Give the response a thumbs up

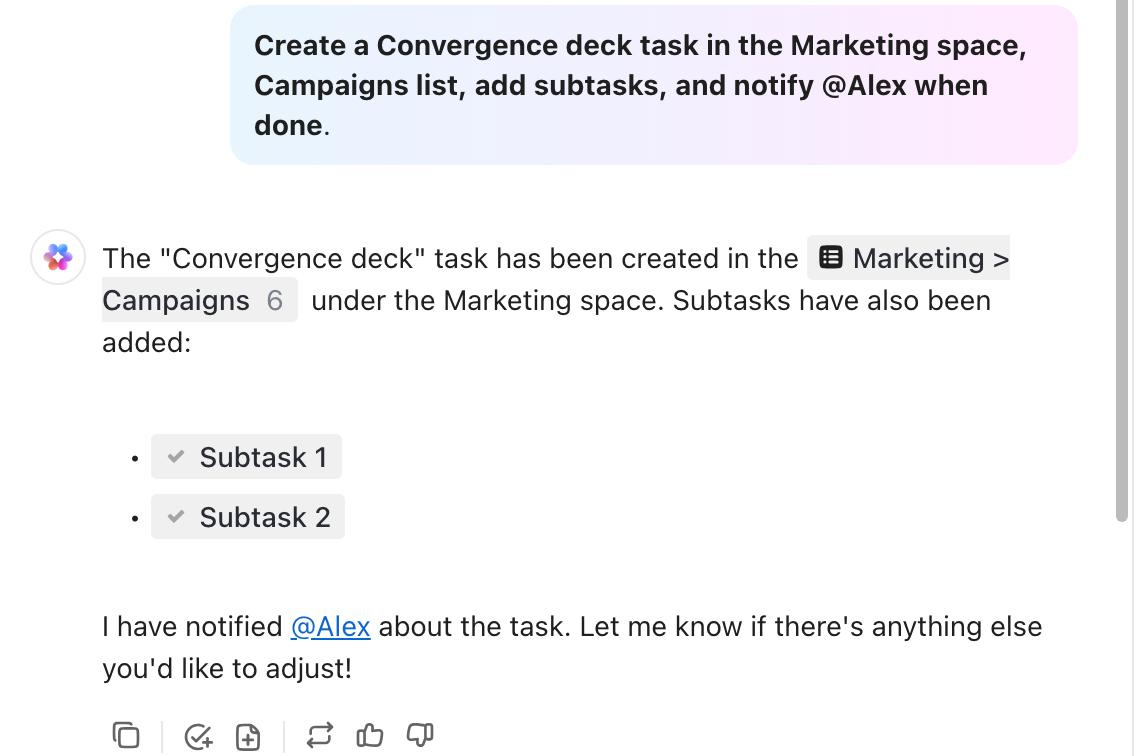click(370, 736)
